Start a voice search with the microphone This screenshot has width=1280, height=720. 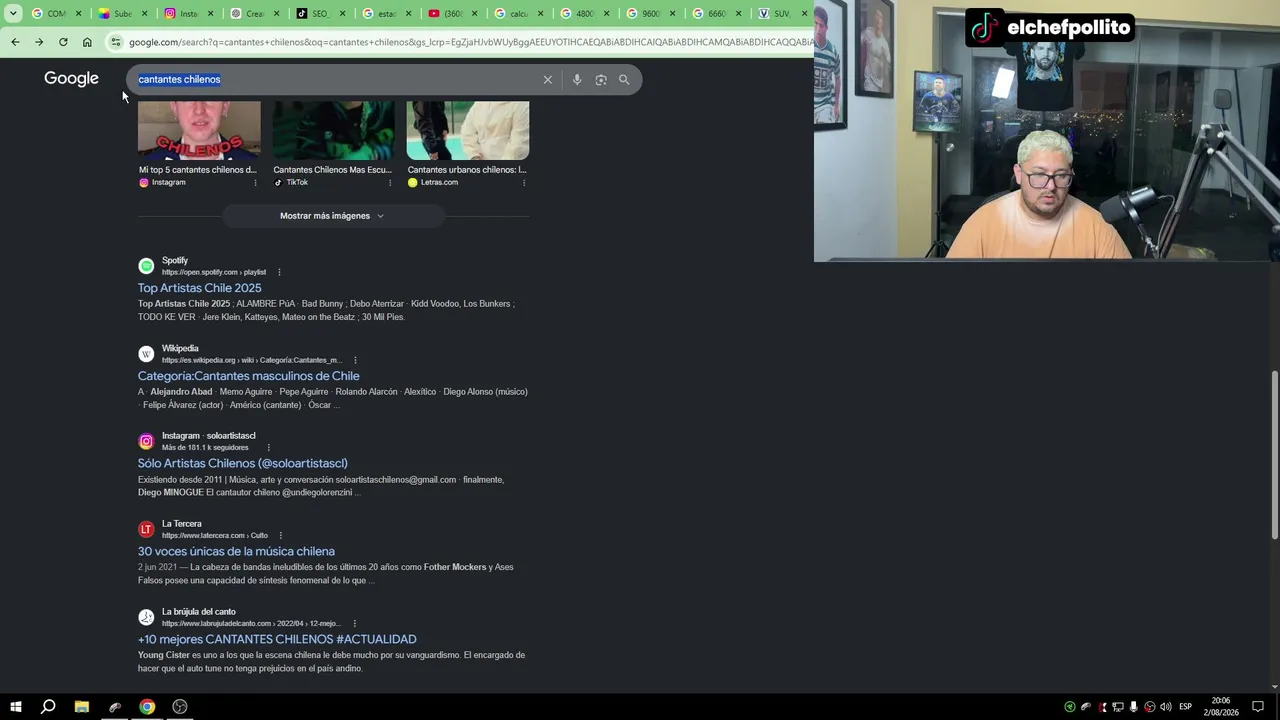point(577,80)
